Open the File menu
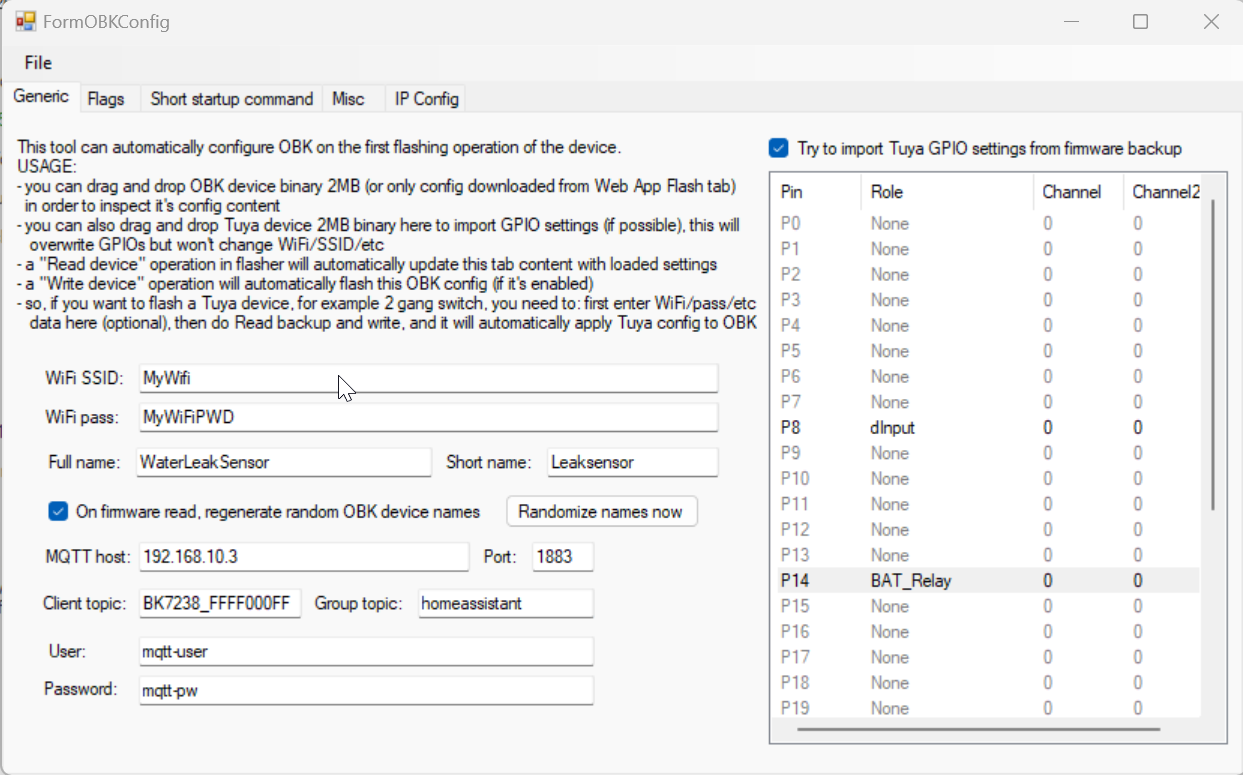This screenshot has height=775, width=1243. click(38, 63)
